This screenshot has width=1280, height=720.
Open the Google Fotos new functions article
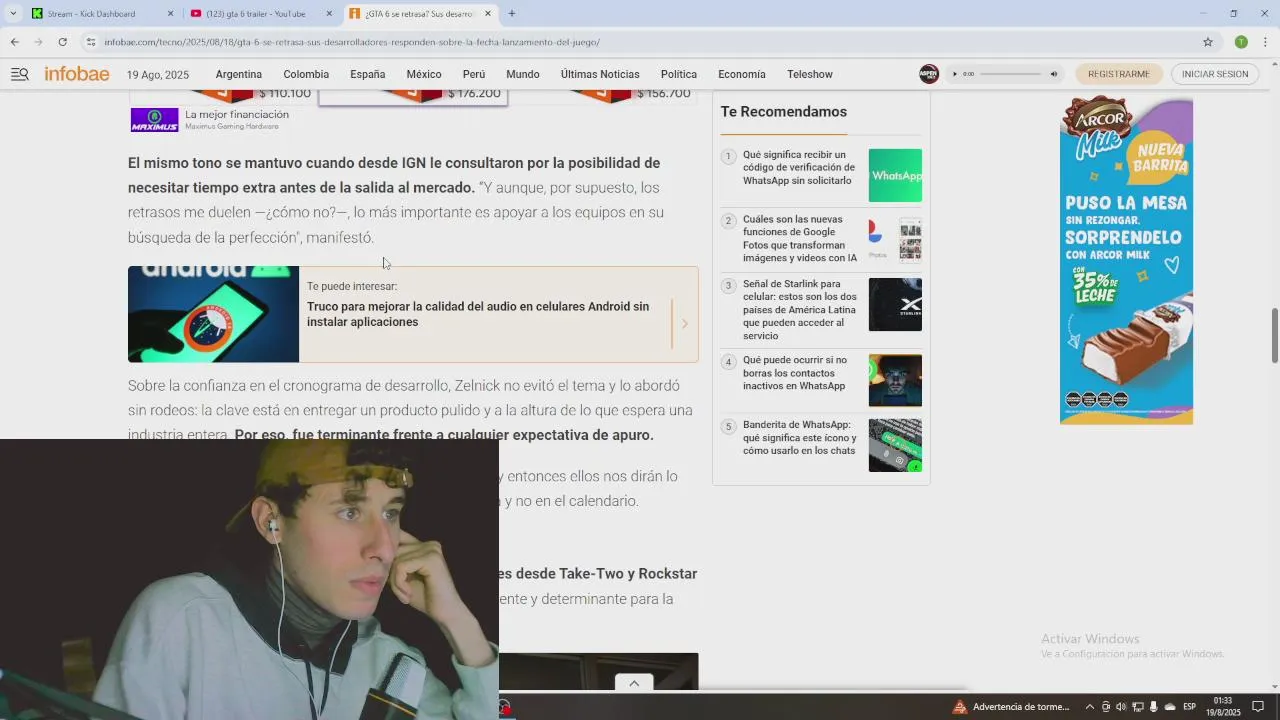click(x=800, y=238)
